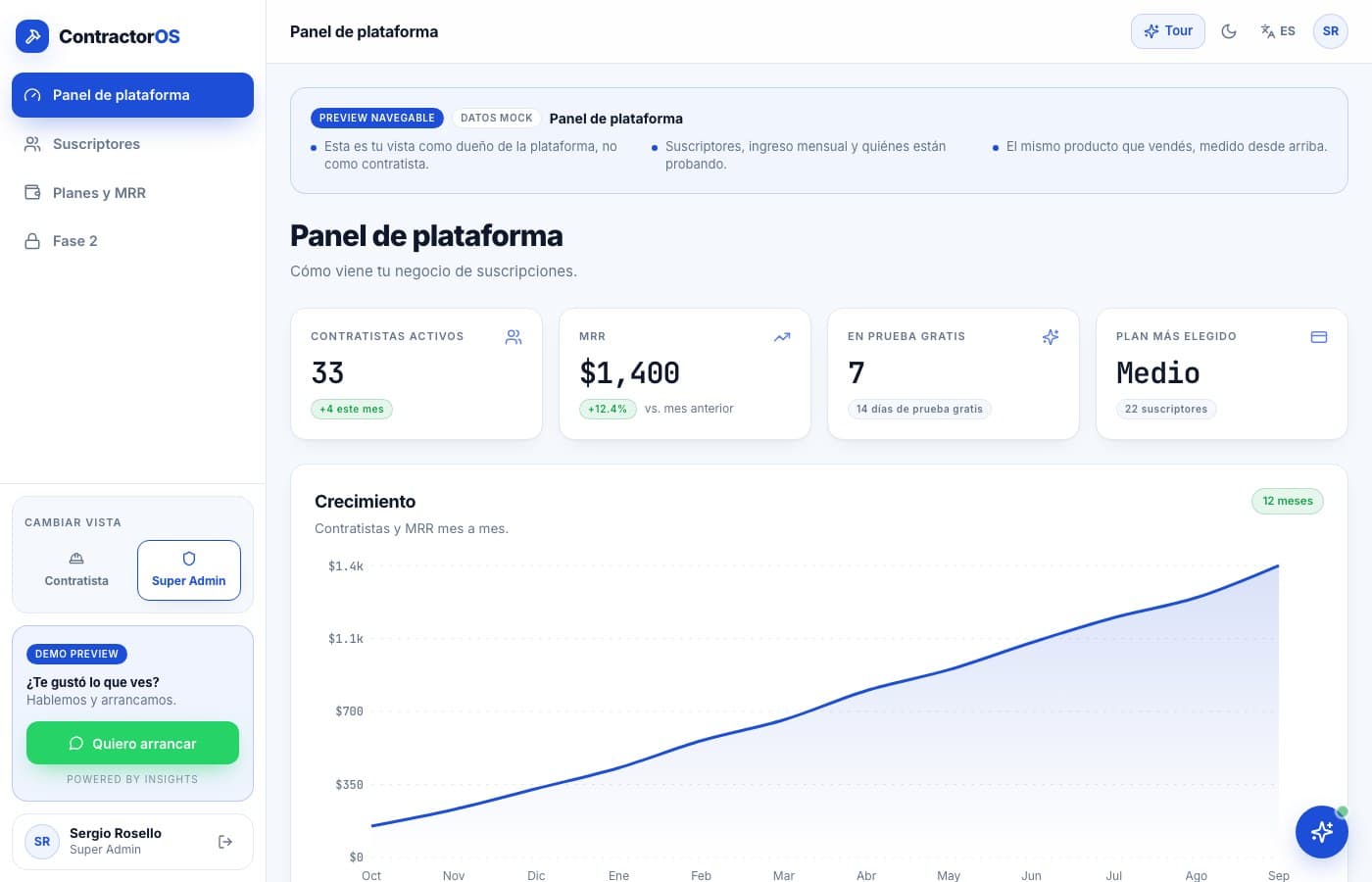Screen dimensions: 1372x882
Task: Click the ContractorOS hammer logo icon
Action: pyautogui.click(x=32, y=36)
